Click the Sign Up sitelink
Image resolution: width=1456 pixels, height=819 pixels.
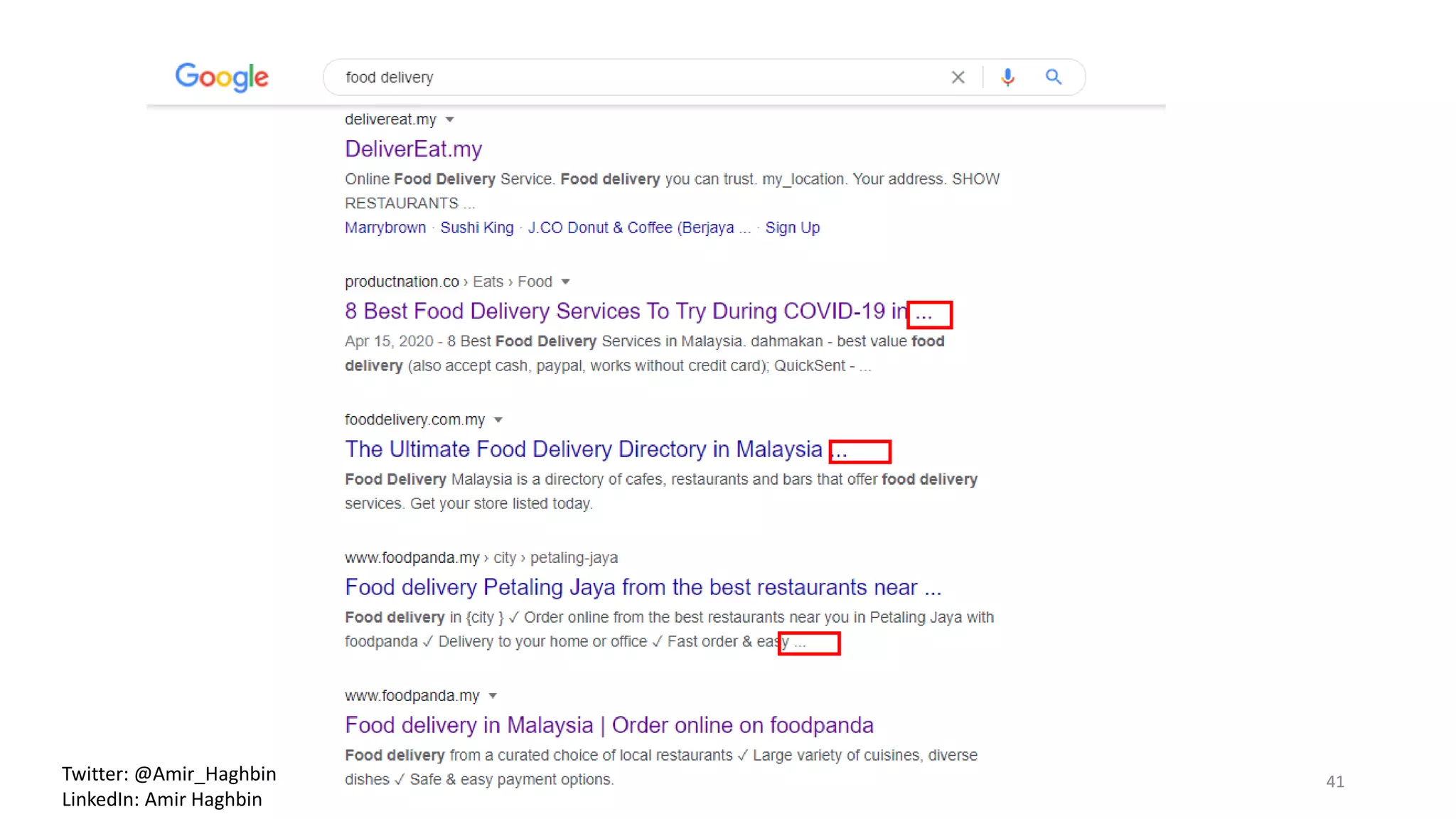point(792,227)
